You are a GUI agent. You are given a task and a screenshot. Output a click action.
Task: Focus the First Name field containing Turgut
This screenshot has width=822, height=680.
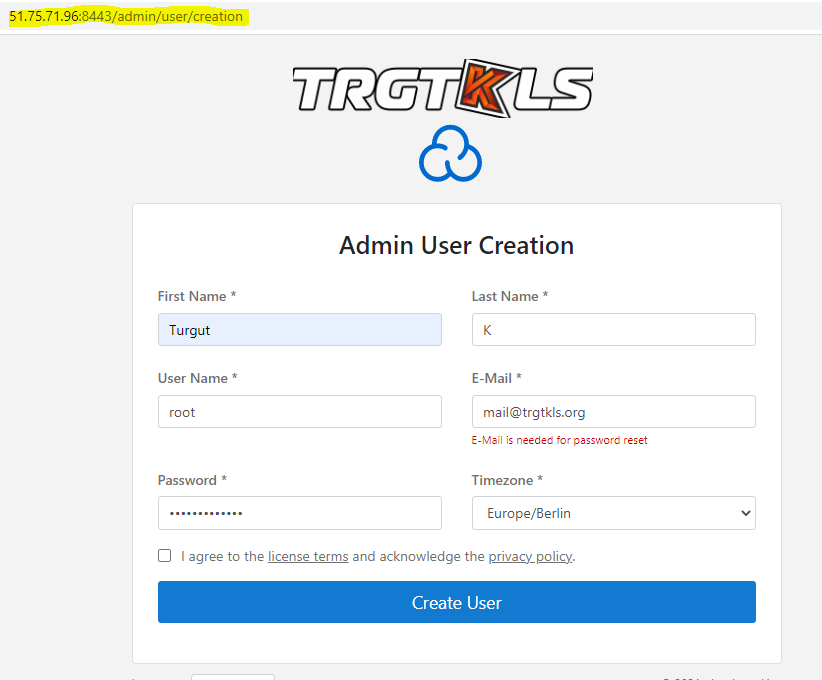pos(299,330)
